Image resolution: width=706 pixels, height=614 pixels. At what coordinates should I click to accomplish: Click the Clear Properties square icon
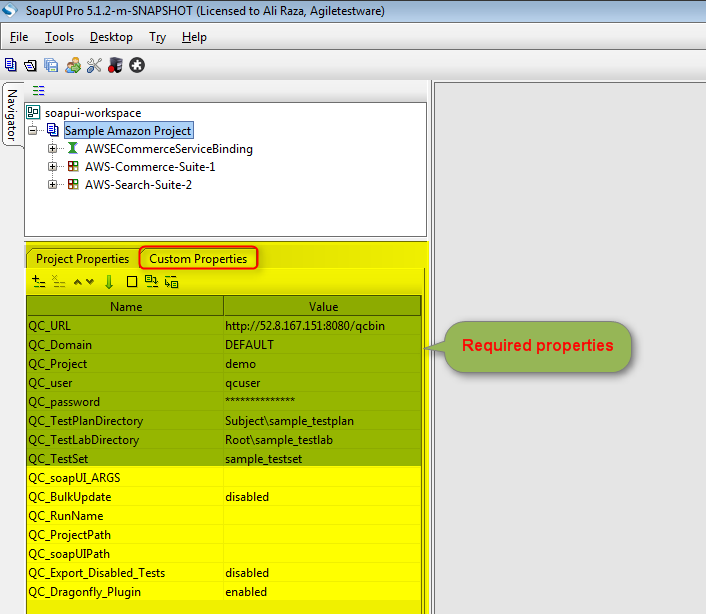click(131, 282)
